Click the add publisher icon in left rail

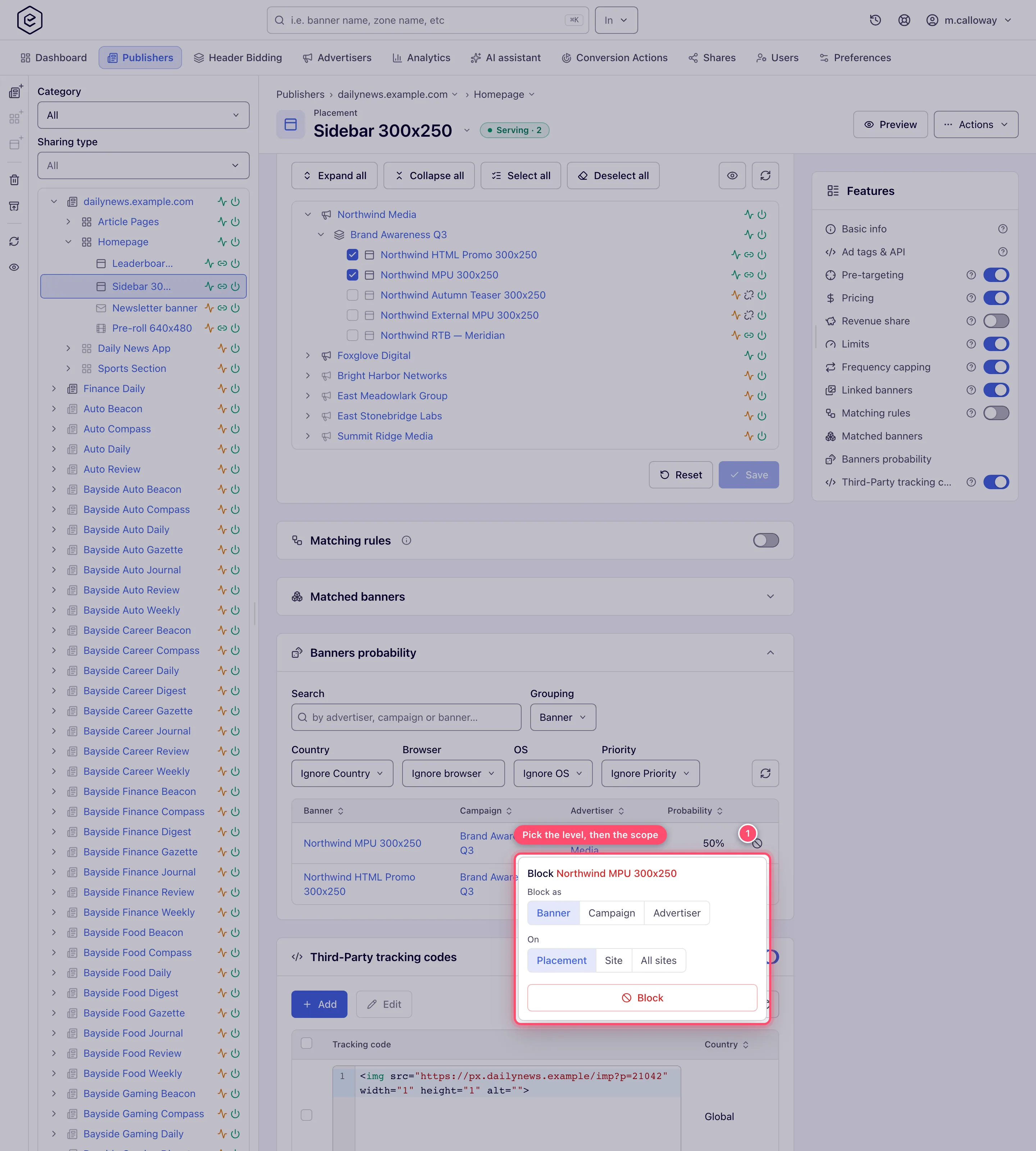pyautogui.click(x=15, y=91)
